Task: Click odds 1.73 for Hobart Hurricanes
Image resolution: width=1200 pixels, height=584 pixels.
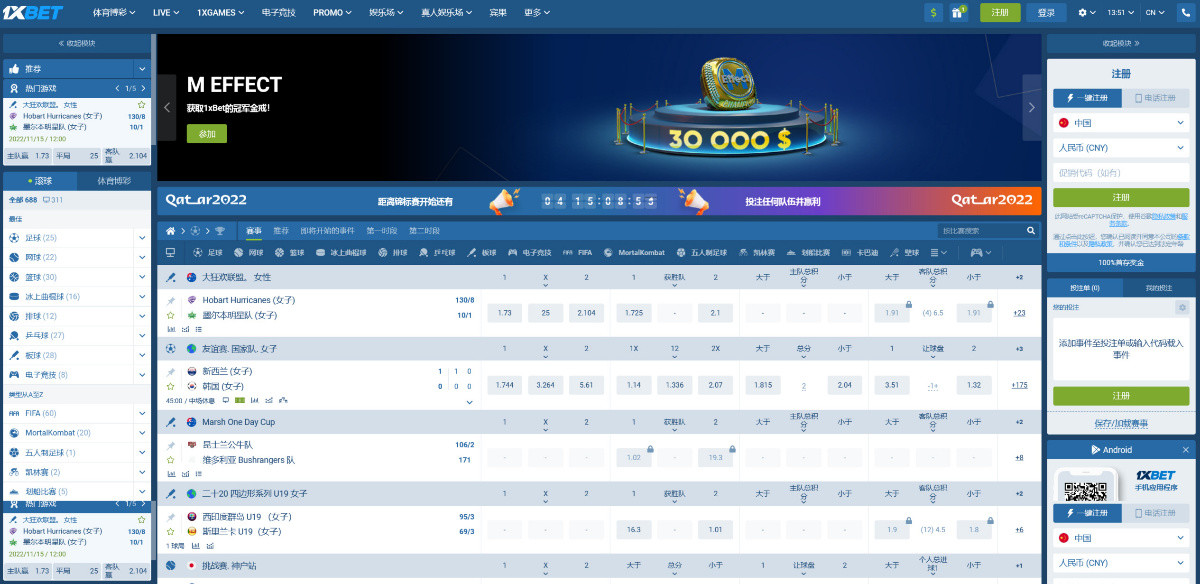Action: 504,313
